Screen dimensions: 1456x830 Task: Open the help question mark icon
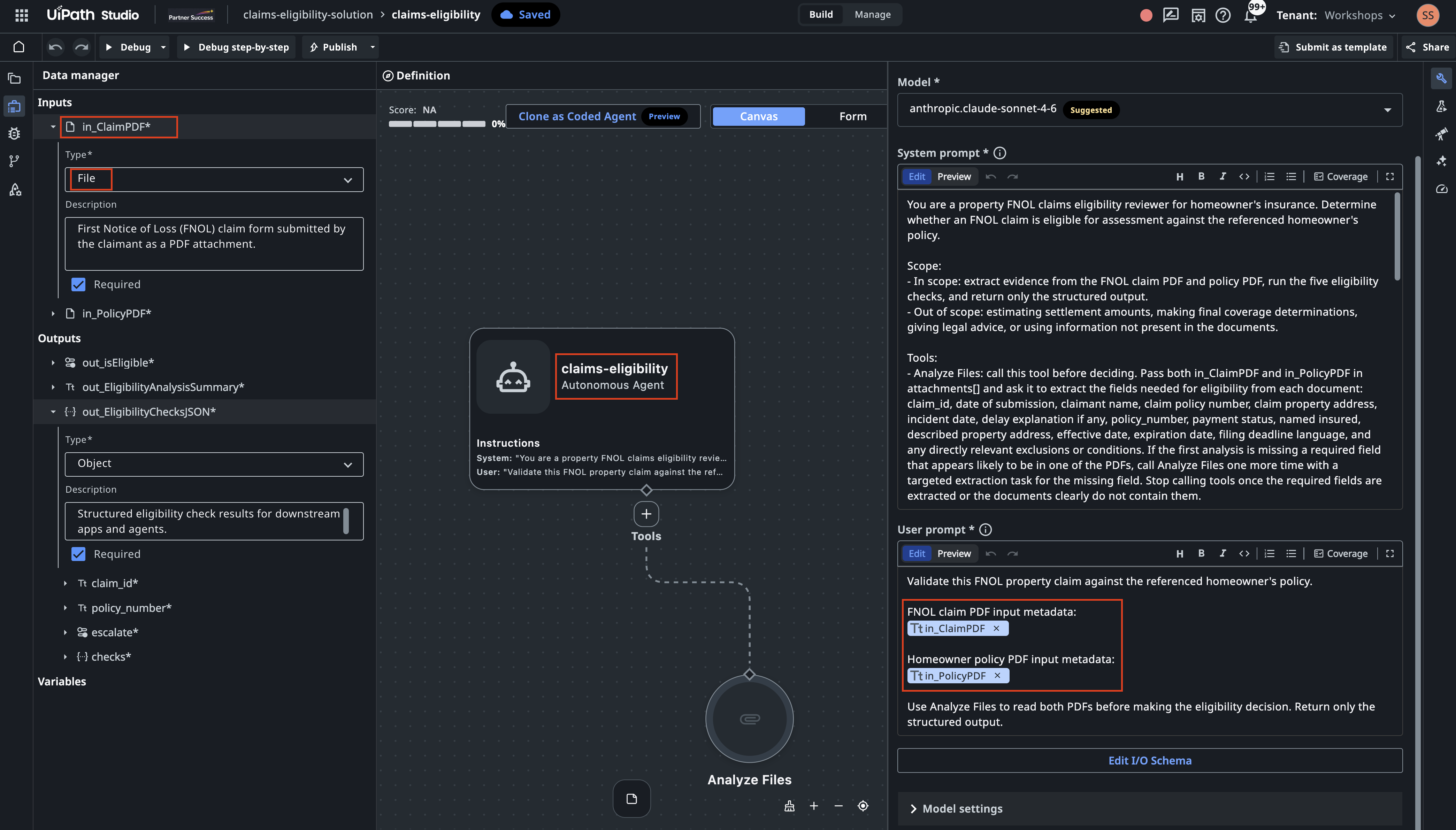[x=1222, y=15]
